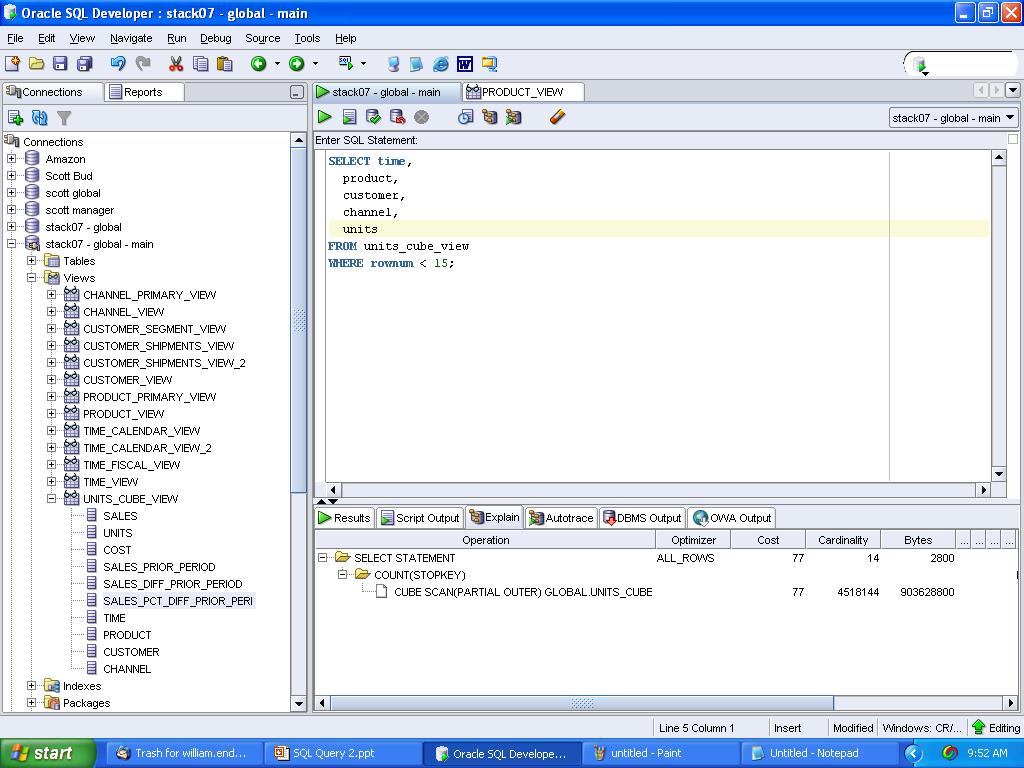The image size is (1024, 768).
Task: Open the Source menu
Action: [x=263, y=38]
